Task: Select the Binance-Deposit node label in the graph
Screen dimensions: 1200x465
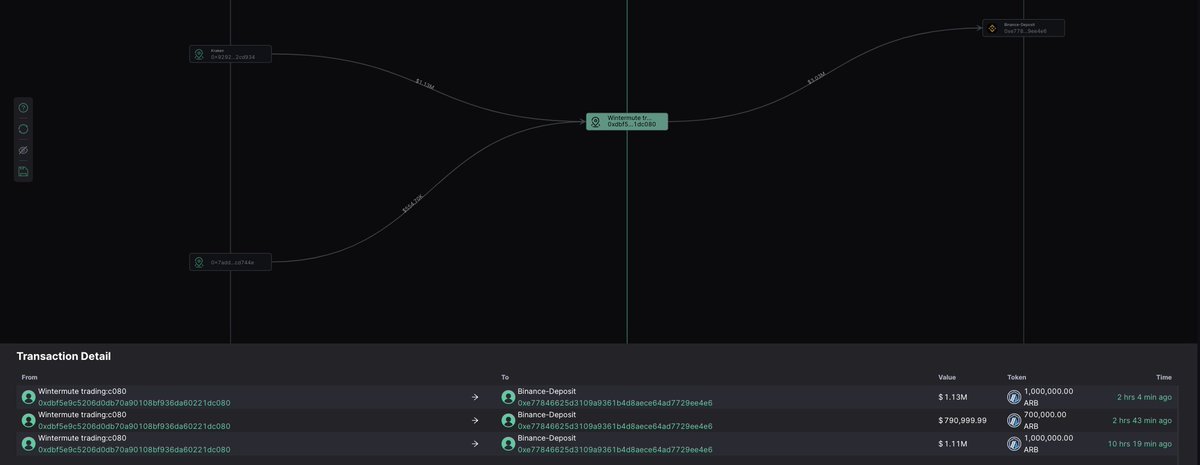Action: 1018,24
